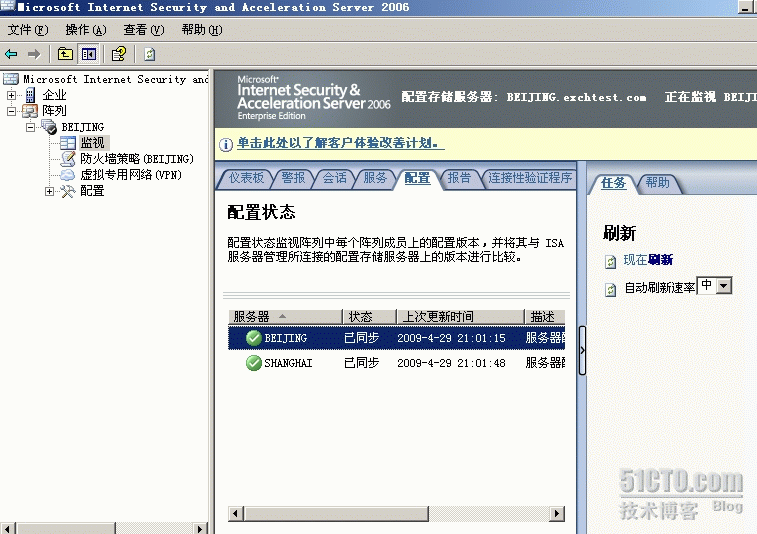The width and height of the screenshot is (757, 534).
Task: Sort by the 服务器 column header
Action: point(285,317)
